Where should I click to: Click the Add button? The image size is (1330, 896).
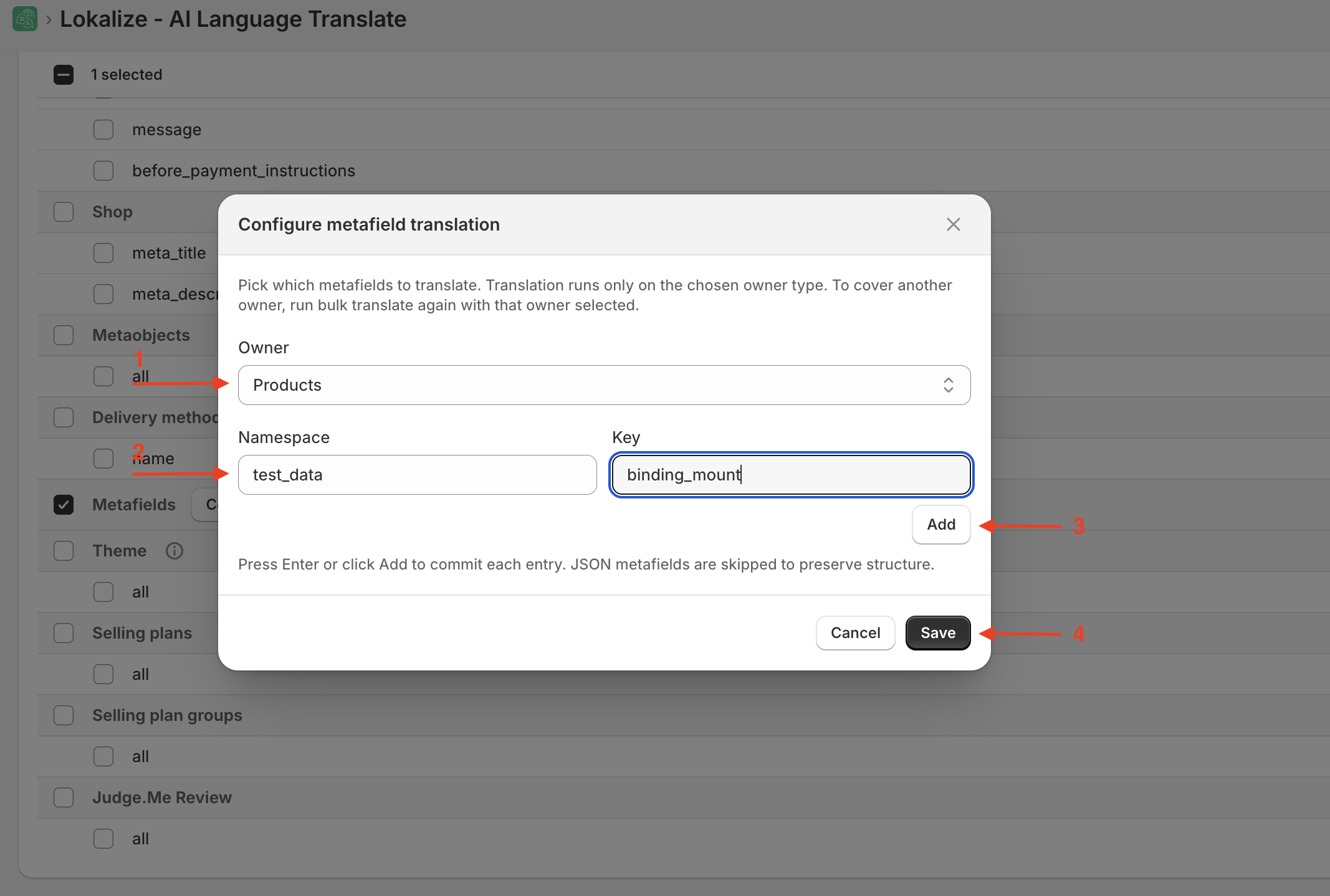pos(940,525)
